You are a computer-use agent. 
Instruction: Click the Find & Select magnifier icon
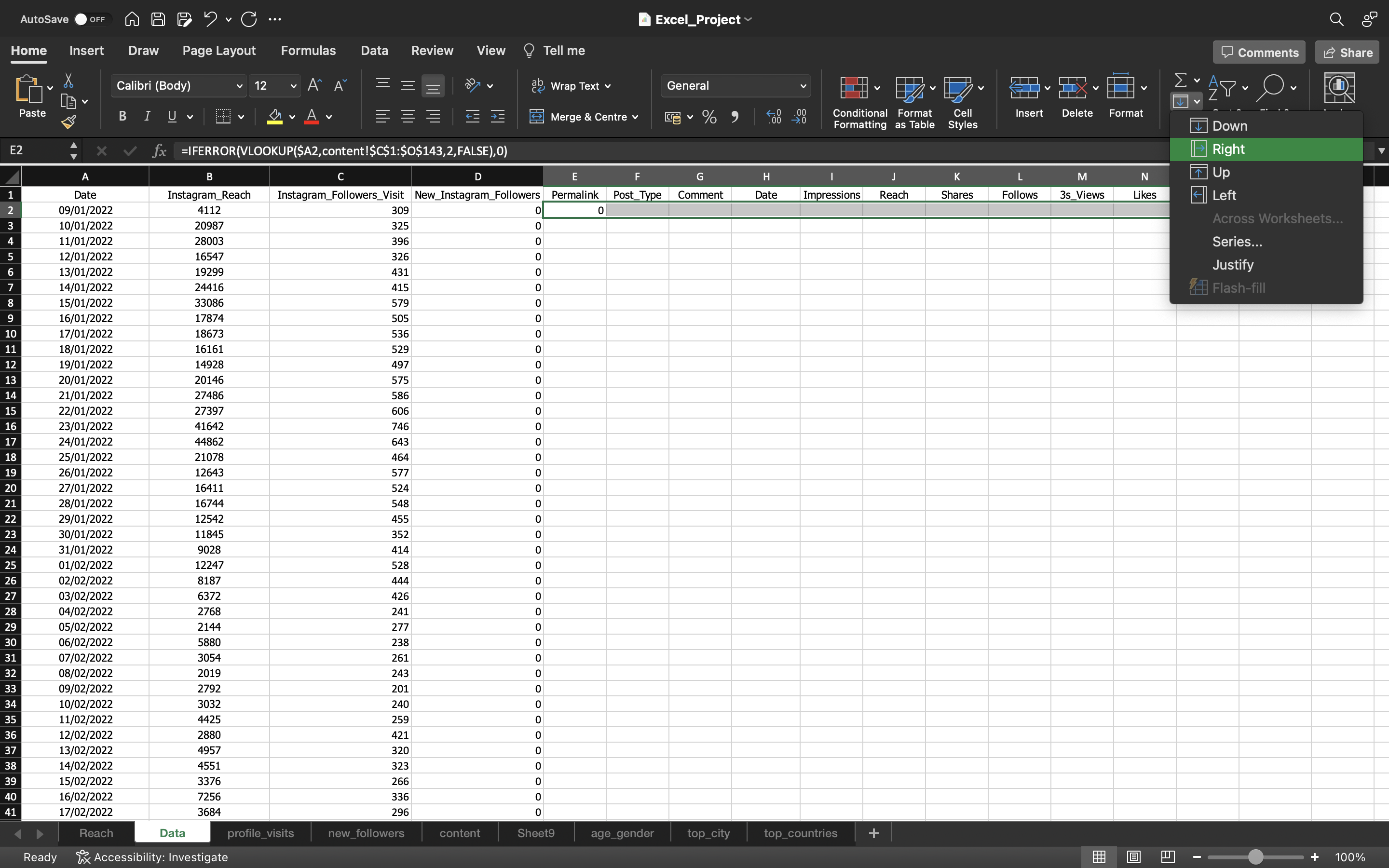(x=1270, y=88)
